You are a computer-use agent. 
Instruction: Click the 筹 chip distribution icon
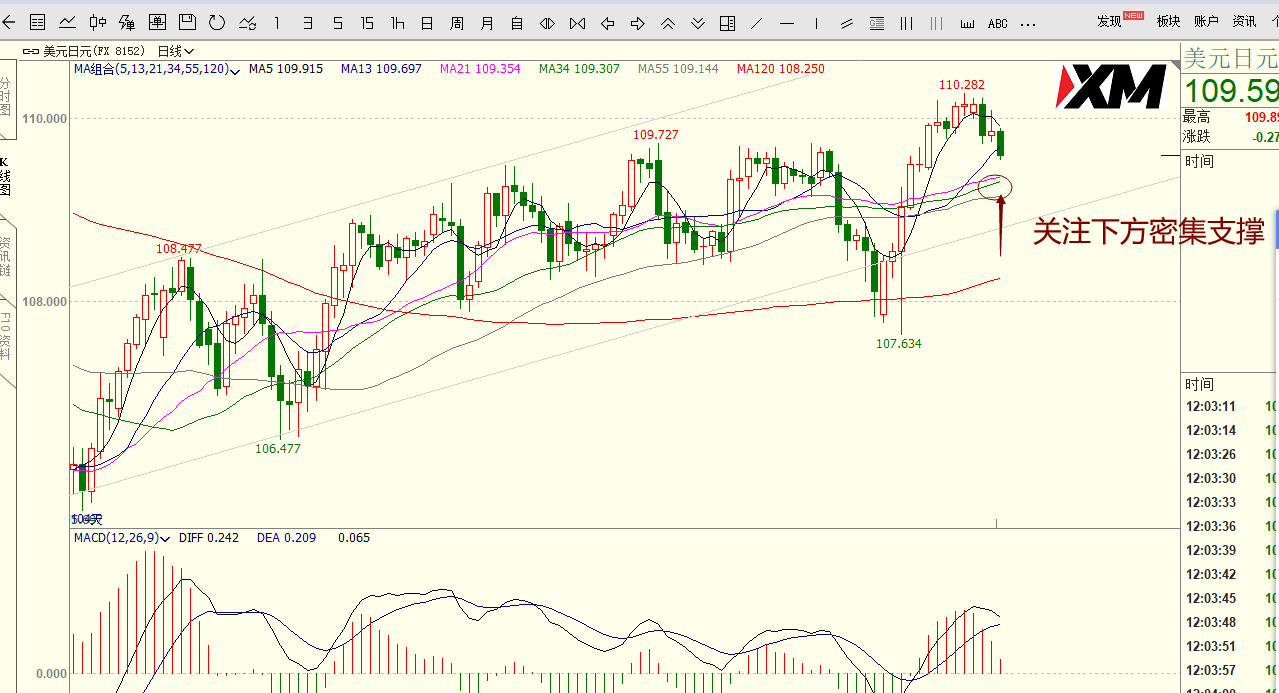(x=128, y=22)
